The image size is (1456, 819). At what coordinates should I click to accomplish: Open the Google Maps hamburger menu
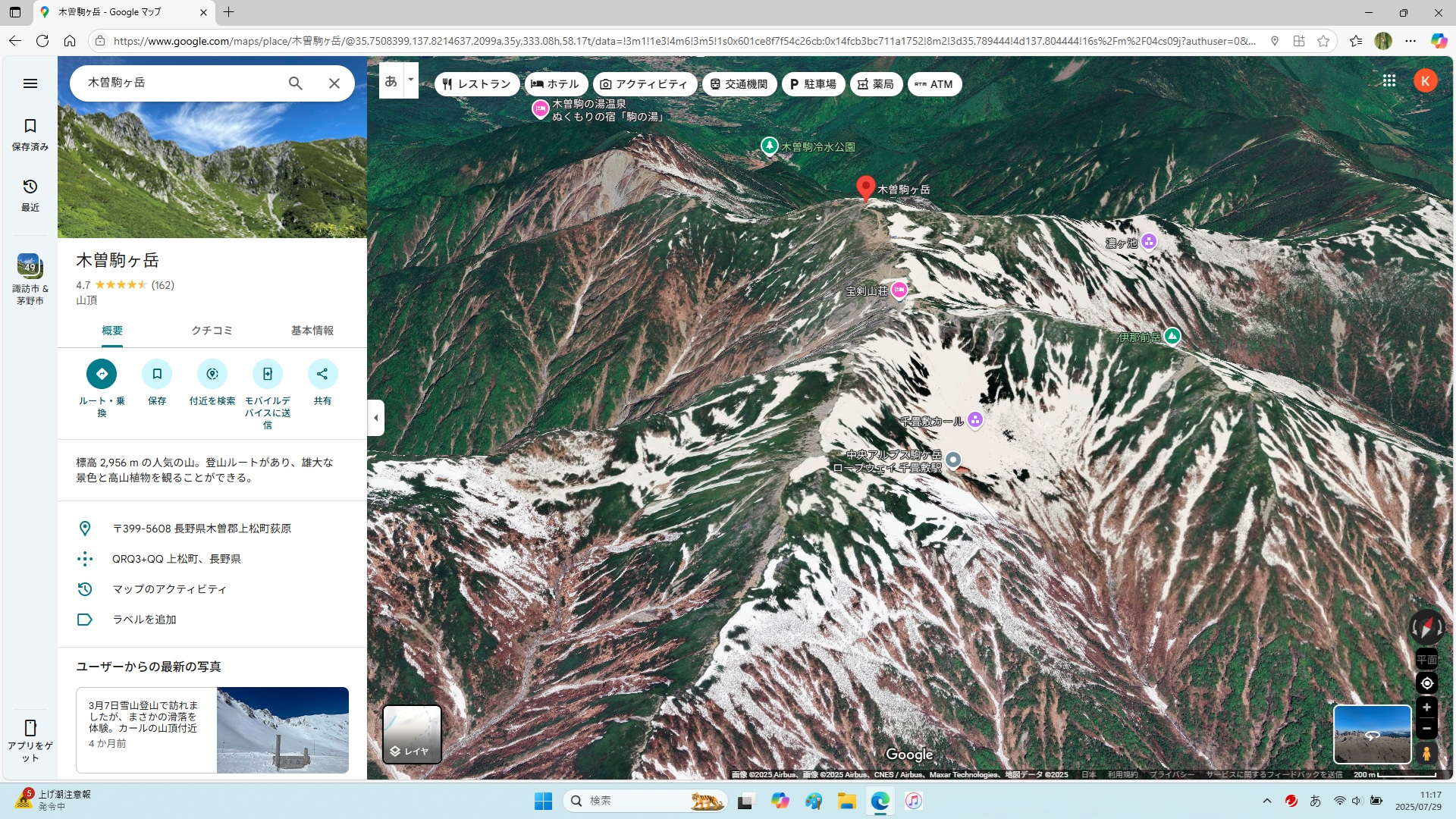30,83
